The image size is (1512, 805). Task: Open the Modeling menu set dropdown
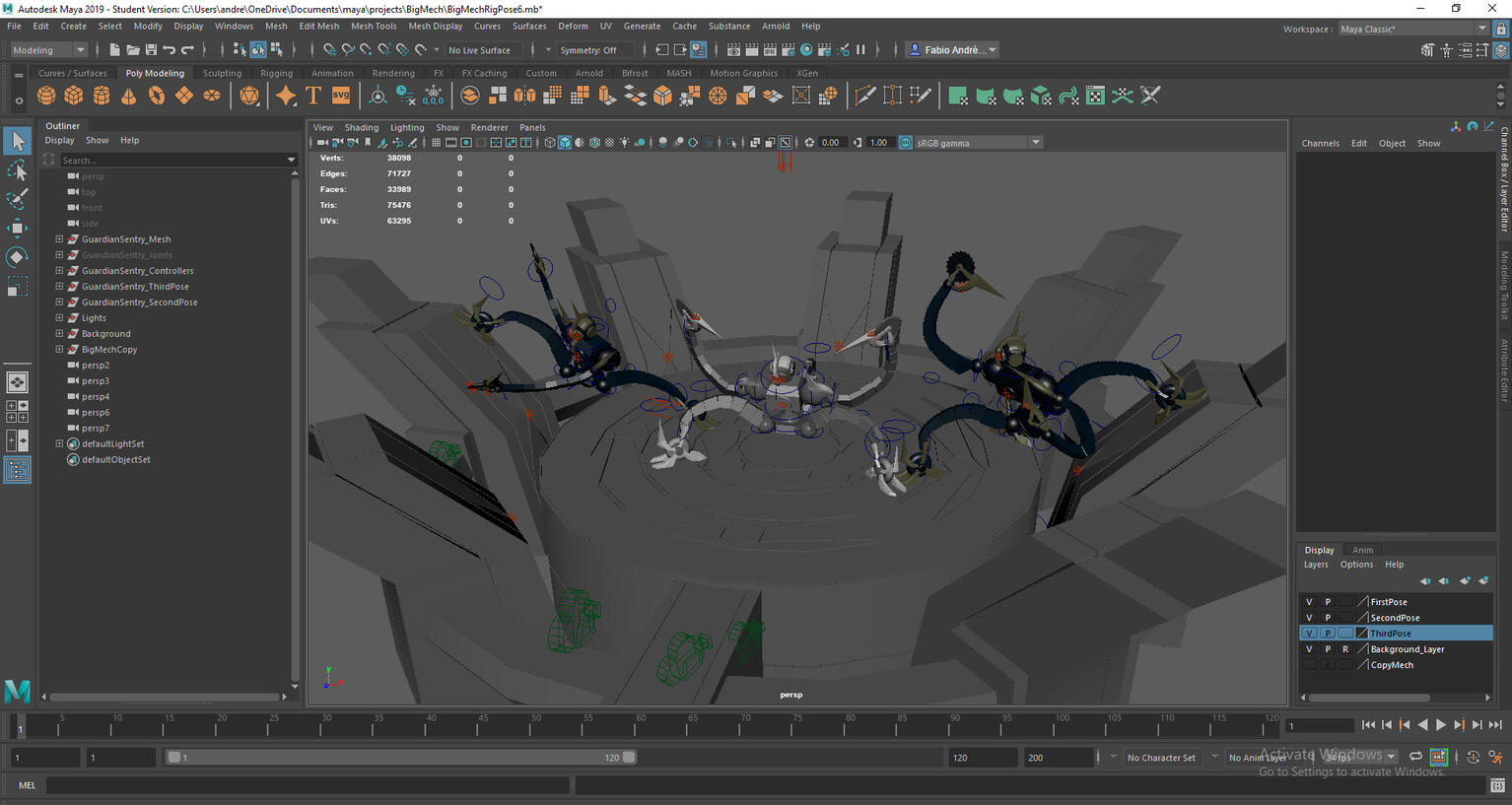(x=48, y=50)
